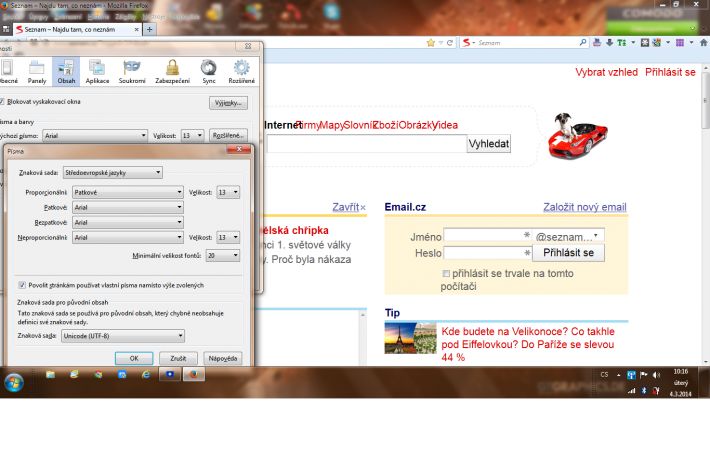Open the Internet search tab
This screenshot has width=710, height=470.
click(283, 125)
